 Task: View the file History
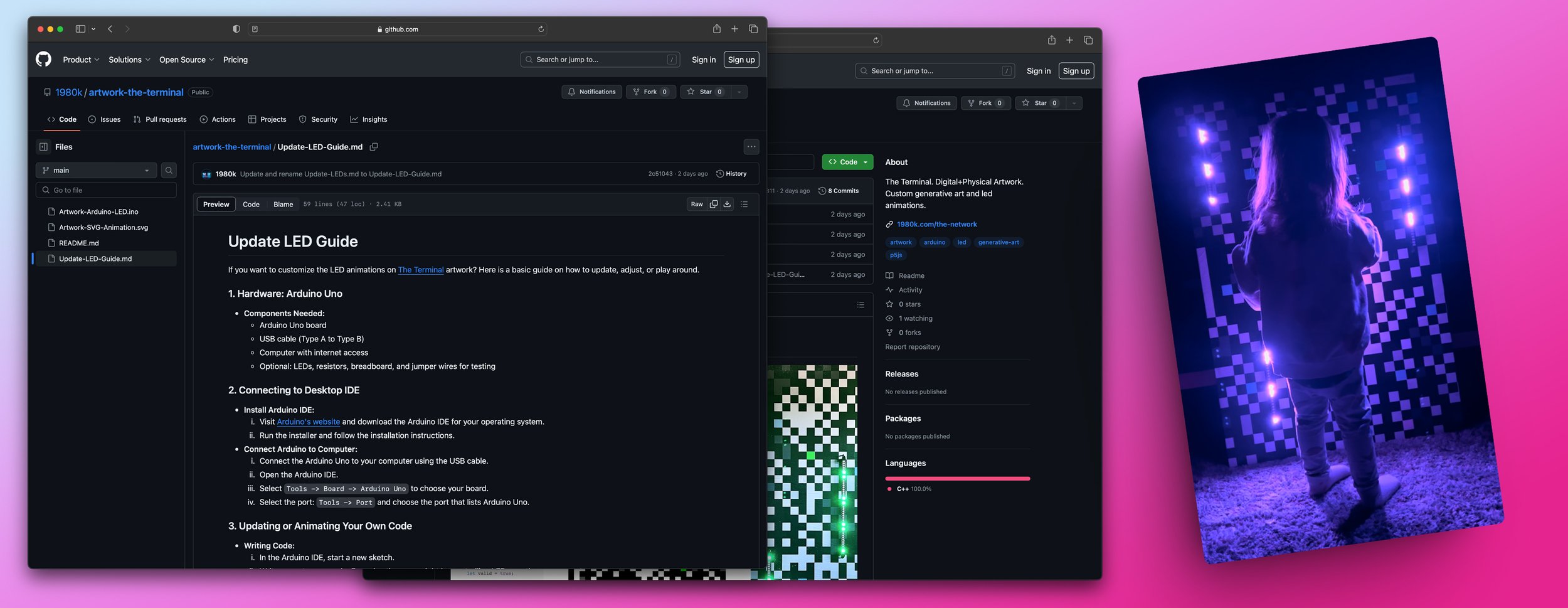(x=731, y=174)
